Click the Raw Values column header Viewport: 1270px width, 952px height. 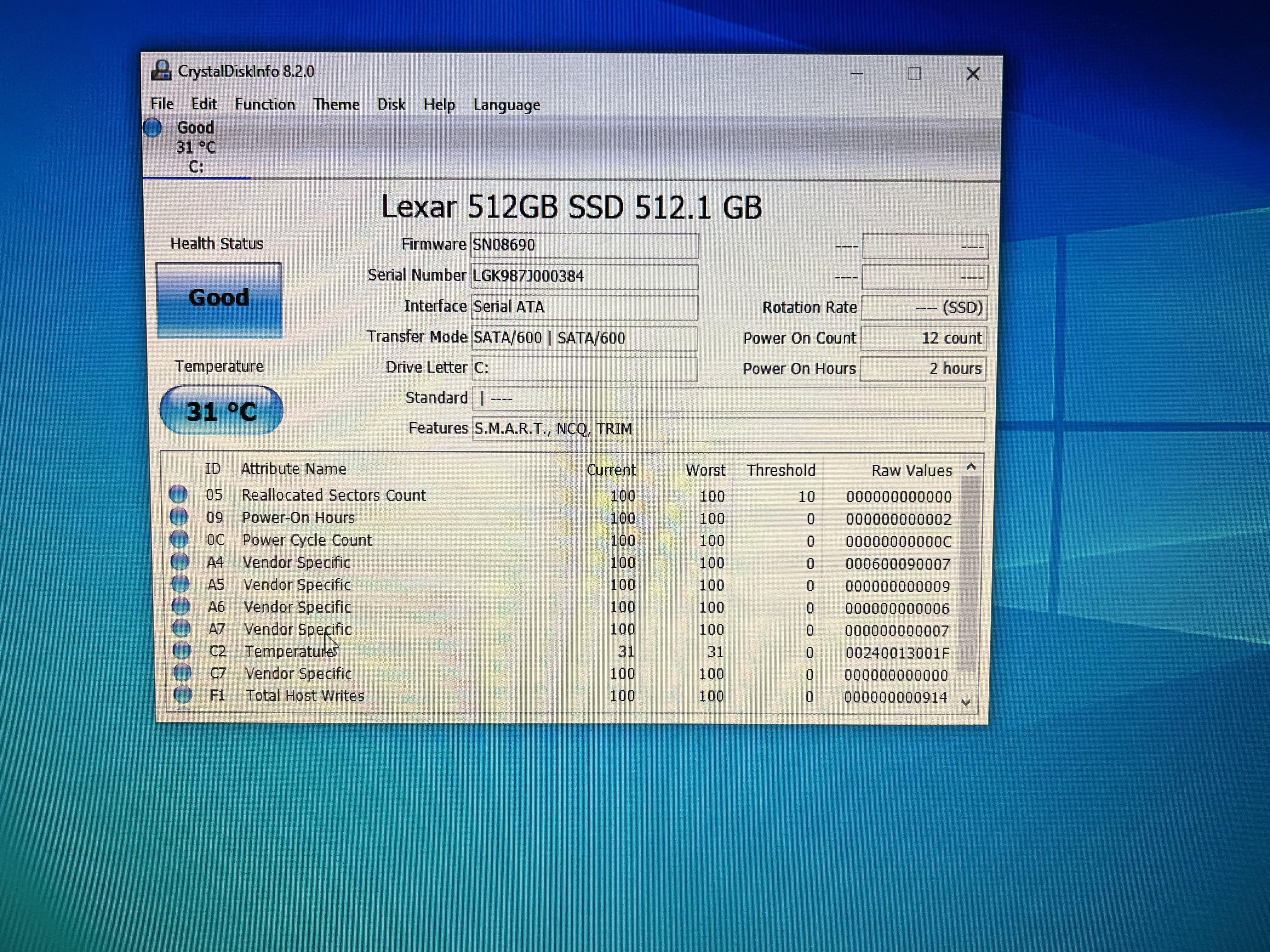coord(912,471)
